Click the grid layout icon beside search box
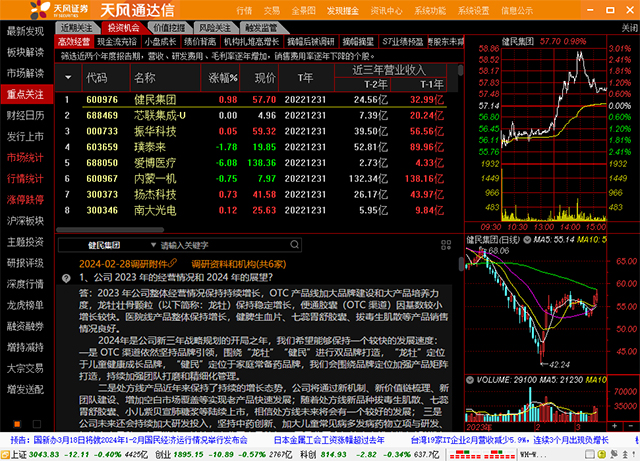This screenshot has height=461, width=640. coord(446,245)
